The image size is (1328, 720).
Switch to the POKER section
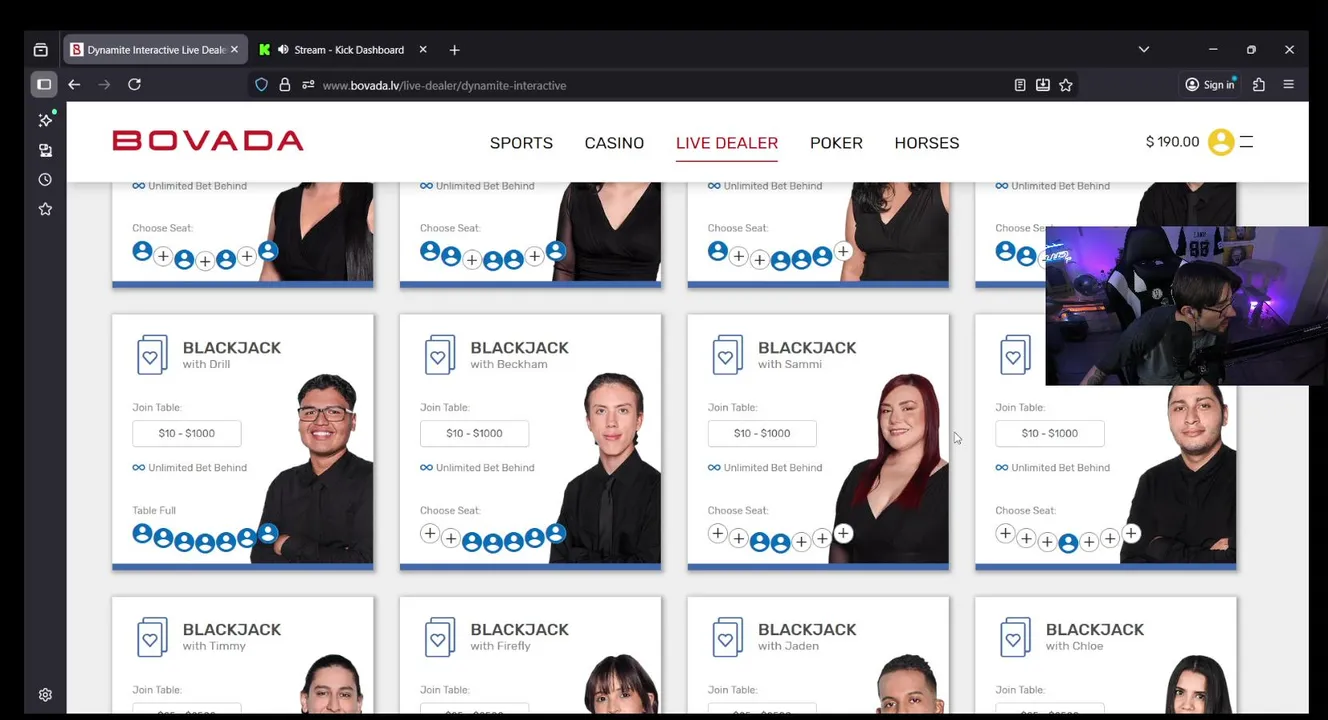pyautogui.click(x=836, y=143)
